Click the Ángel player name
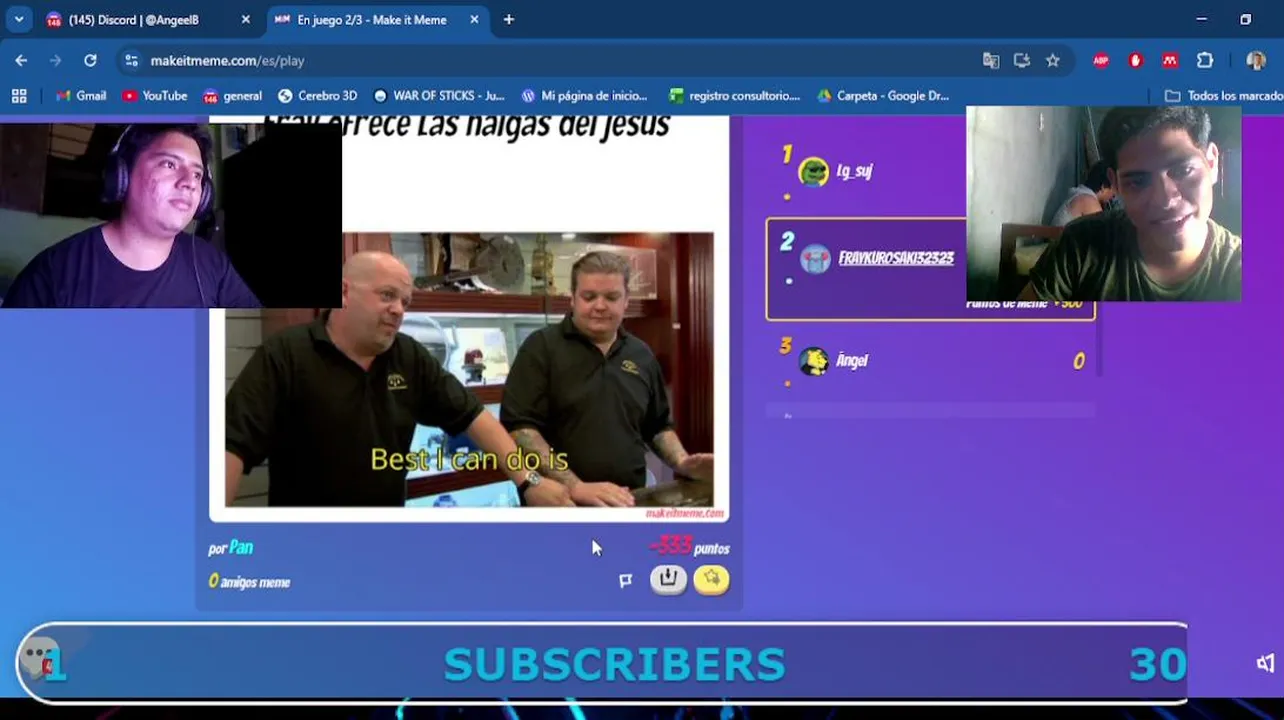This screenshot has height=720, width=1284. [852, 360]
